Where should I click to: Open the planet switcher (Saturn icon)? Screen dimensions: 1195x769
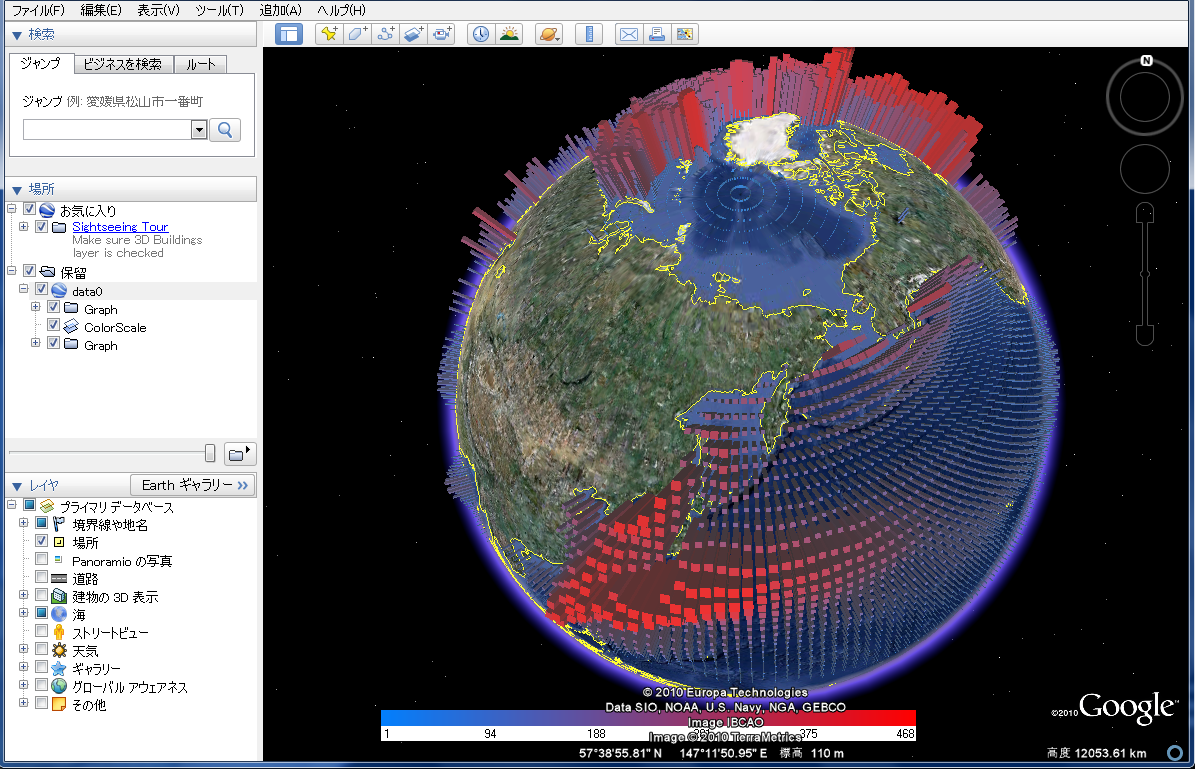(x=549, y=34)
